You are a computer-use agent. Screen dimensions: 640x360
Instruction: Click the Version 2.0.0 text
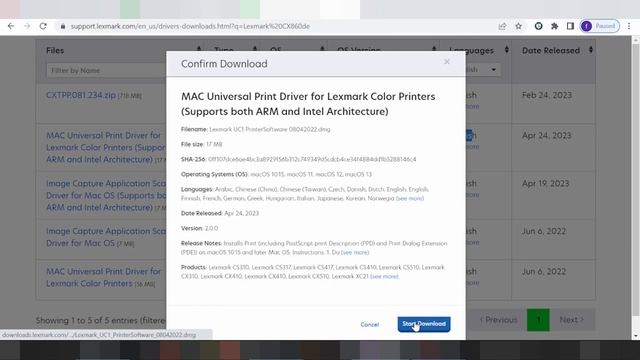[x=199, y=228]
